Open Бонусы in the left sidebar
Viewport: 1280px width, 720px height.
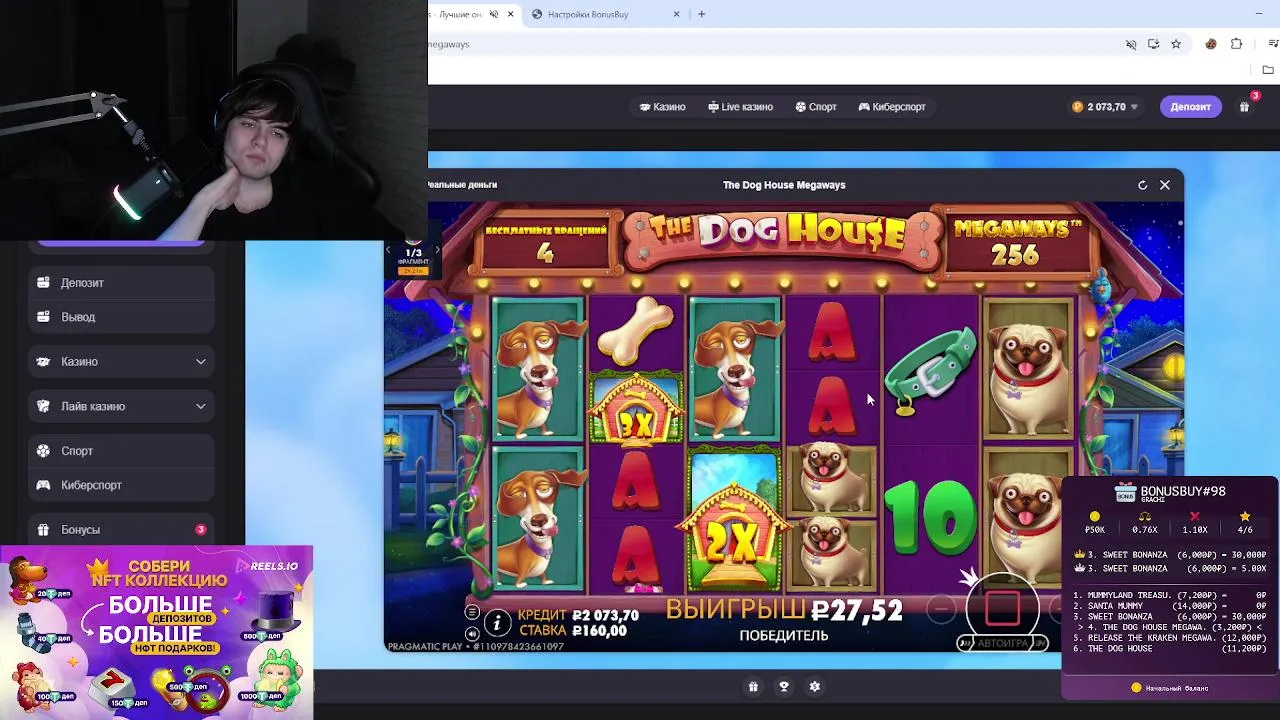pyautogui.click(x=121, y=530)
